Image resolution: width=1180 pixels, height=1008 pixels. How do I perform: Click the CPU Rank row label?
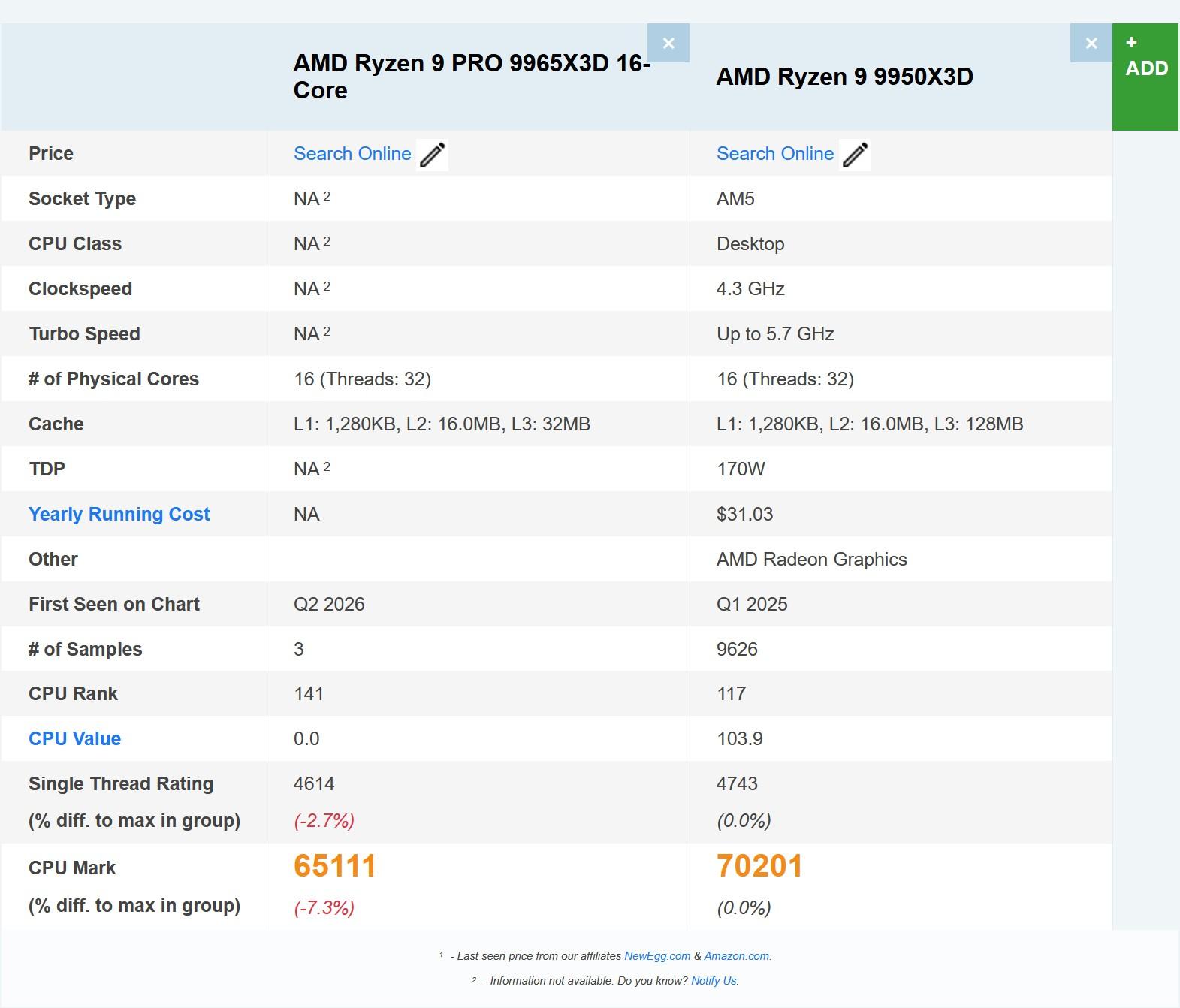[x=74, y=693]
